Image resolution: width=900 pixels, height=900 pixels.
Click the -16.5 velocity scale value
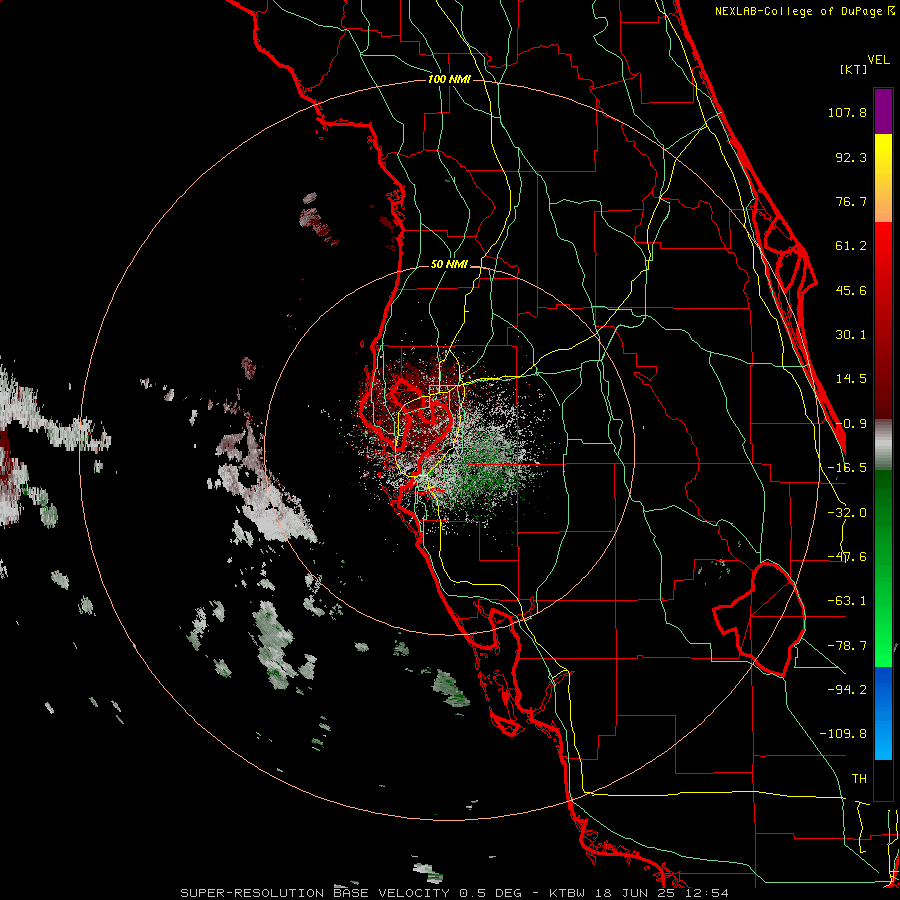click(x=847, y=468)
